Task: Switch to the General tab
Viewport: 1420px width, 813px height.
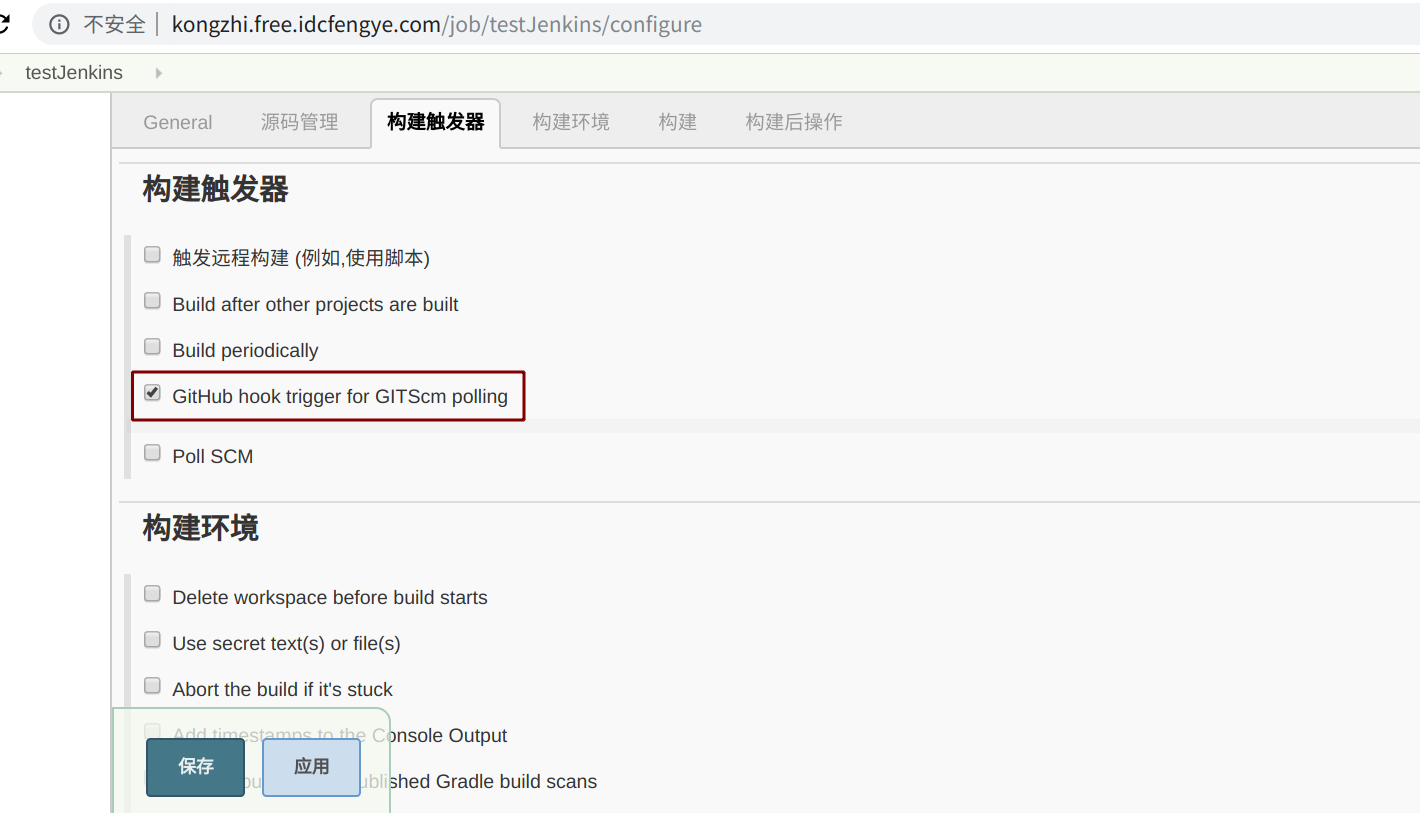Action: coord(178,122)
